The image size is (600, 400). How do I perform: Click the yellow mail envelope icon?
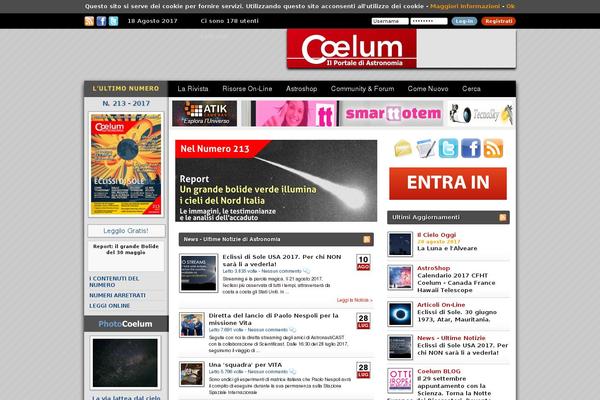(x=403, y=148)
